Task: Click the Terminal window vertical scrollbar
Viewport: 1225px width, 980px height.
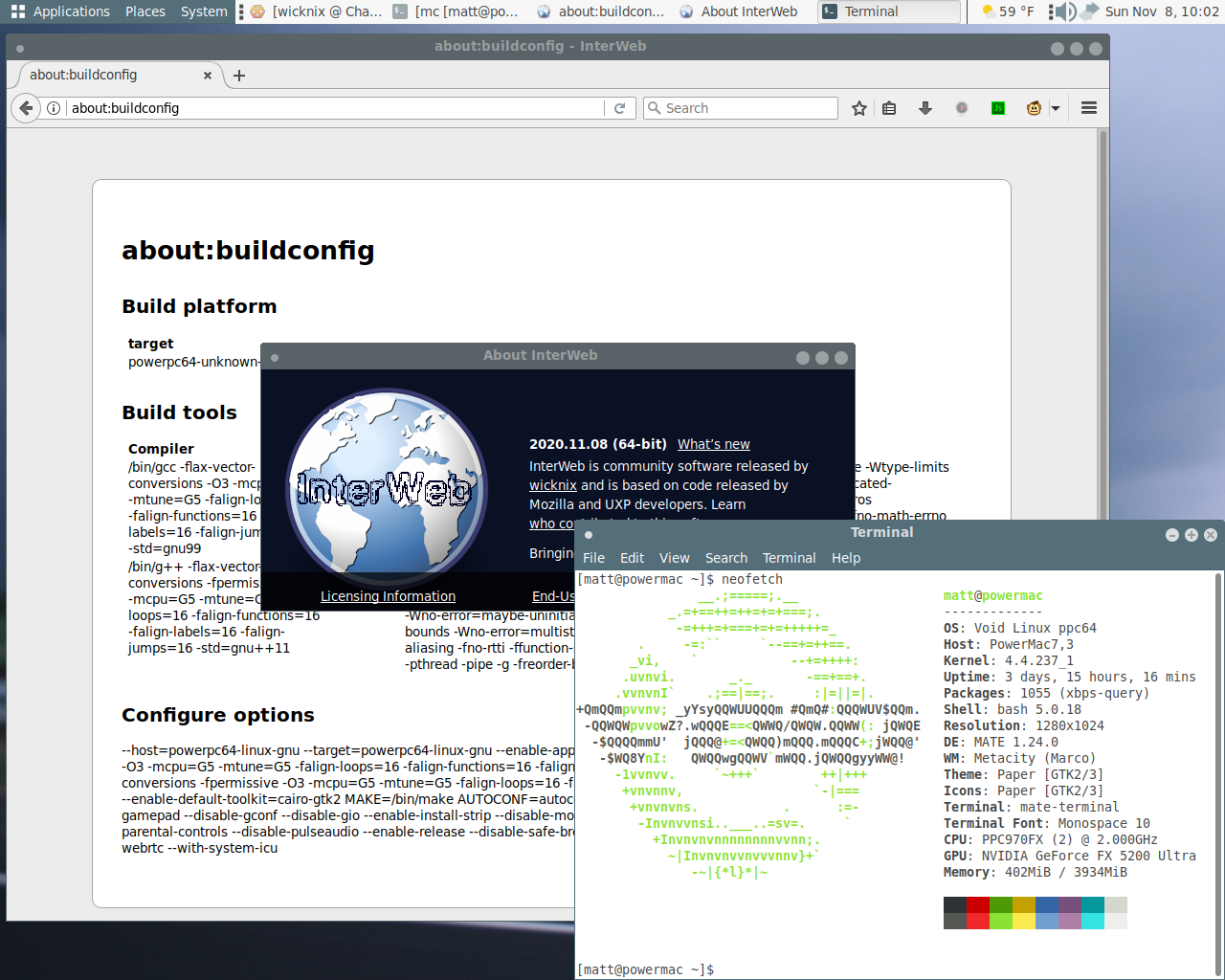Action: click(x=1218, y=773)
